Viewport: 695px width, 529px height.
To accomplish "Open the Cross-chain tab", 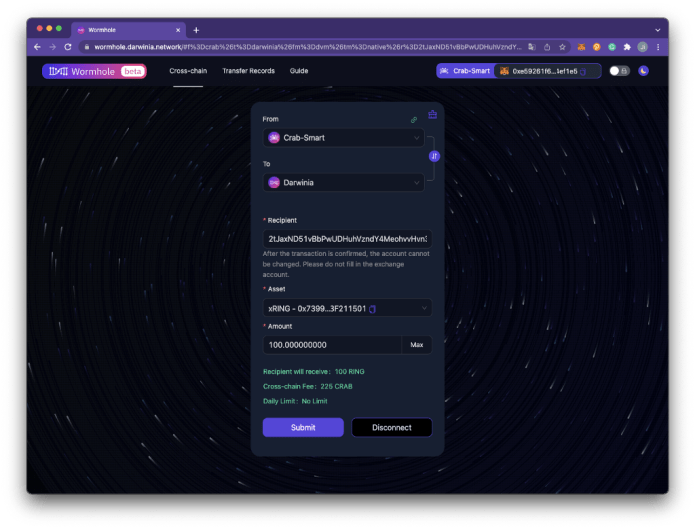I will 188,71.
